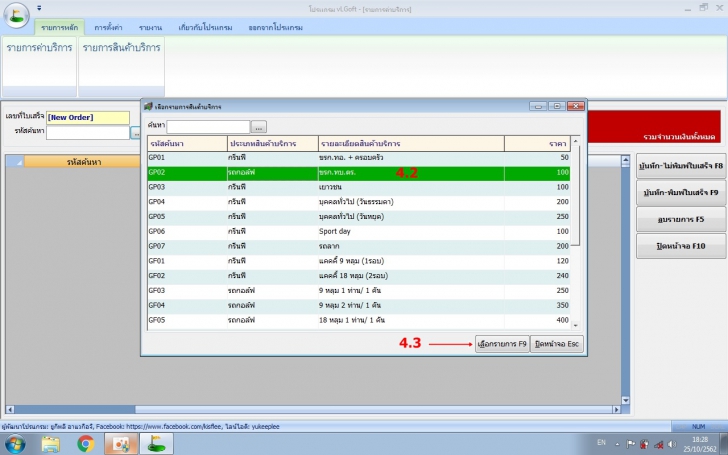Image resolution: width=728 pixels, height=455 pixels.
Task: Select row GF02
Action: pyautogui.click(x=358, y=276)
